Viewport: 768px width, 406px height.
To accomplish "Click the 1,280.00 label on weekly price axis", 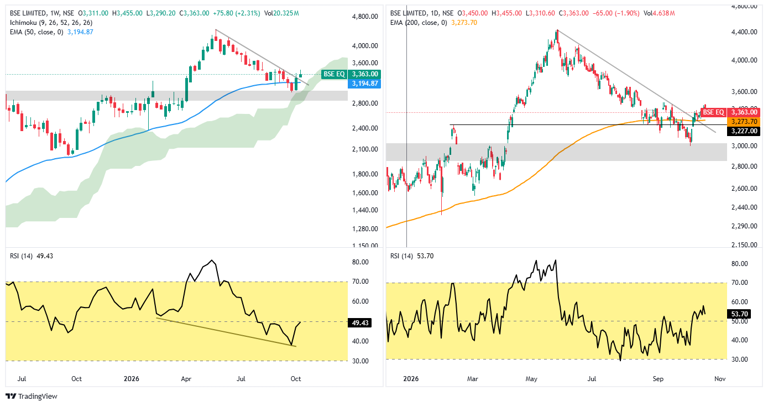I will [365, 229].
